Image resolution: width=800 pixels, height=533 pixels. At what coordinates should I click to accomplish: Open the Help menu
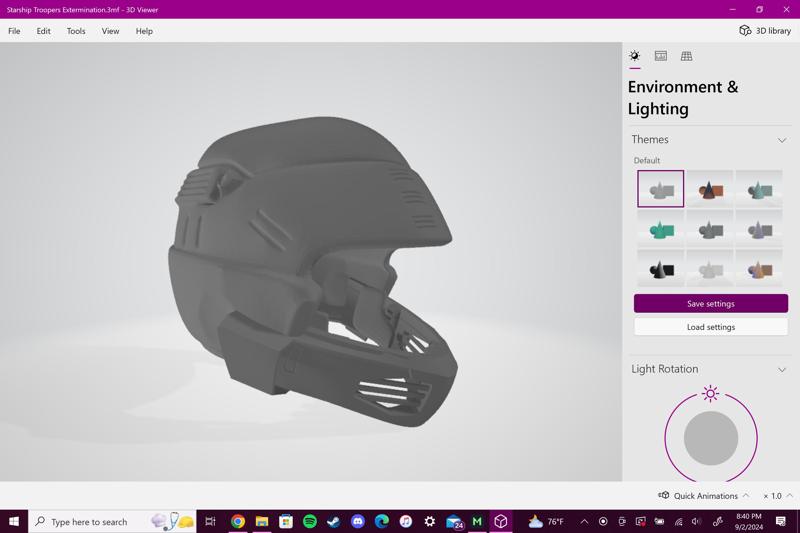coord(144,31)
